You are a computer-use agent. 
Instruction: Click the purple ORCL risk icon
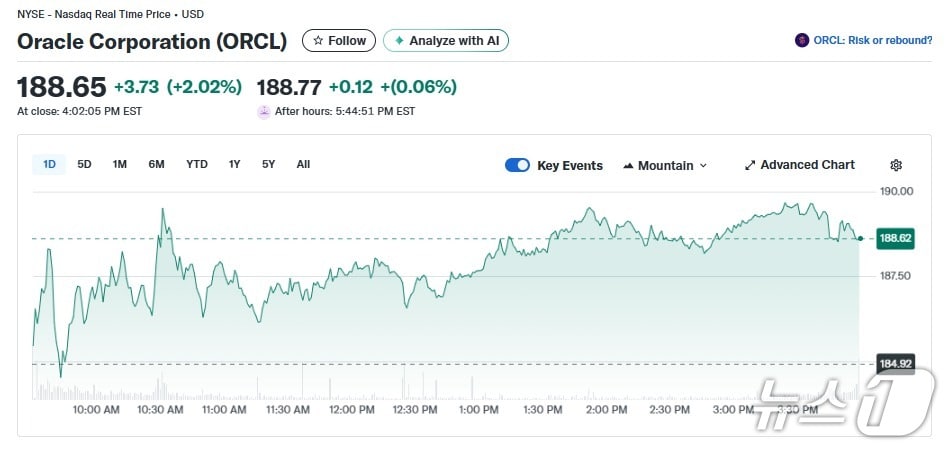coord(801,40)
